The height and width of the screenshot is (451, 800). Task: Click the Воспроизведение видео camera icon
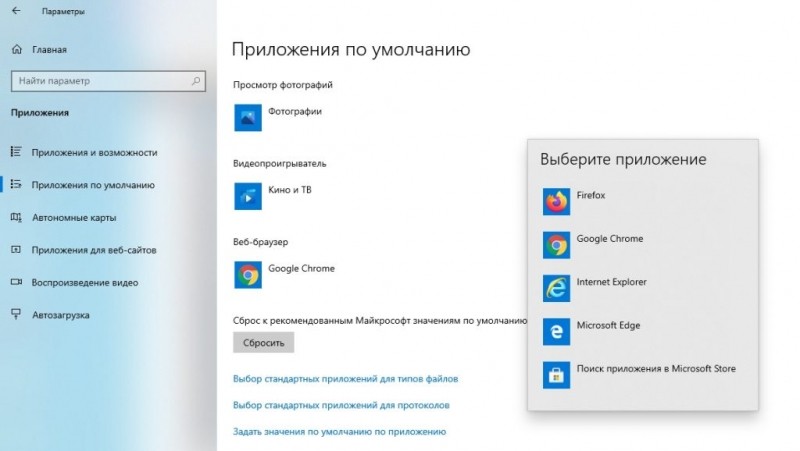(16, 282)
